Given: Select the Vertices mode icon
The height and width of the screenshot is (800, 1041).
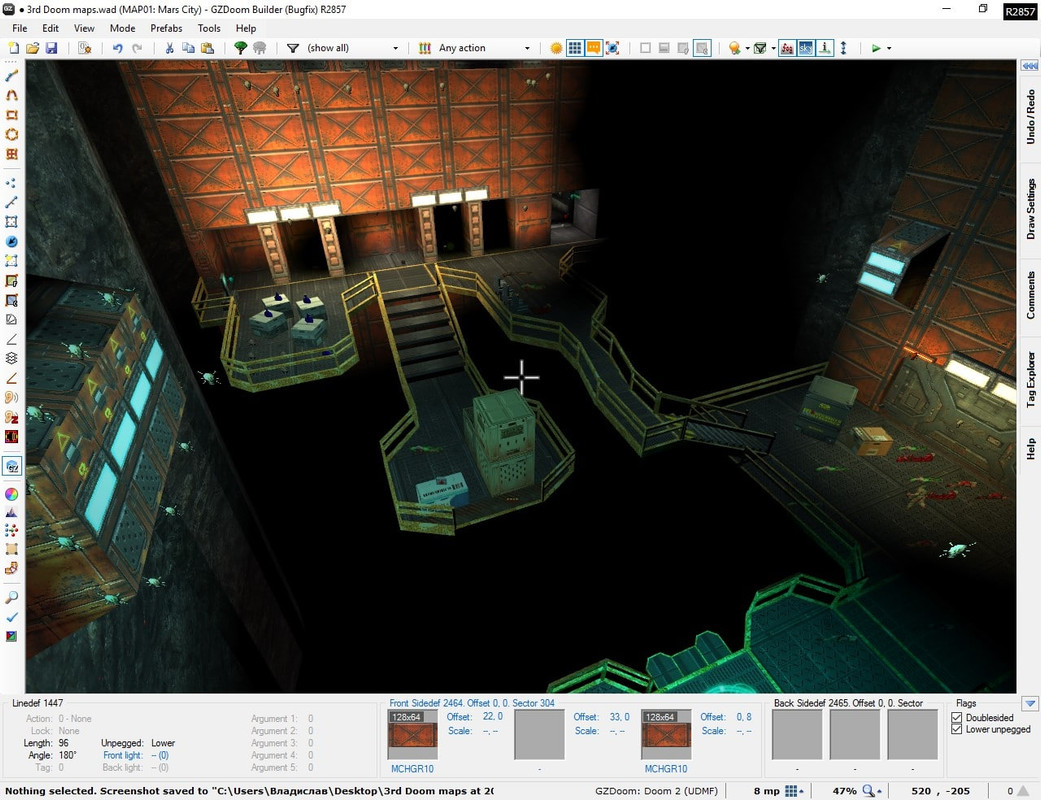Looking at the screenshot, I should click(x=11, y=183).
